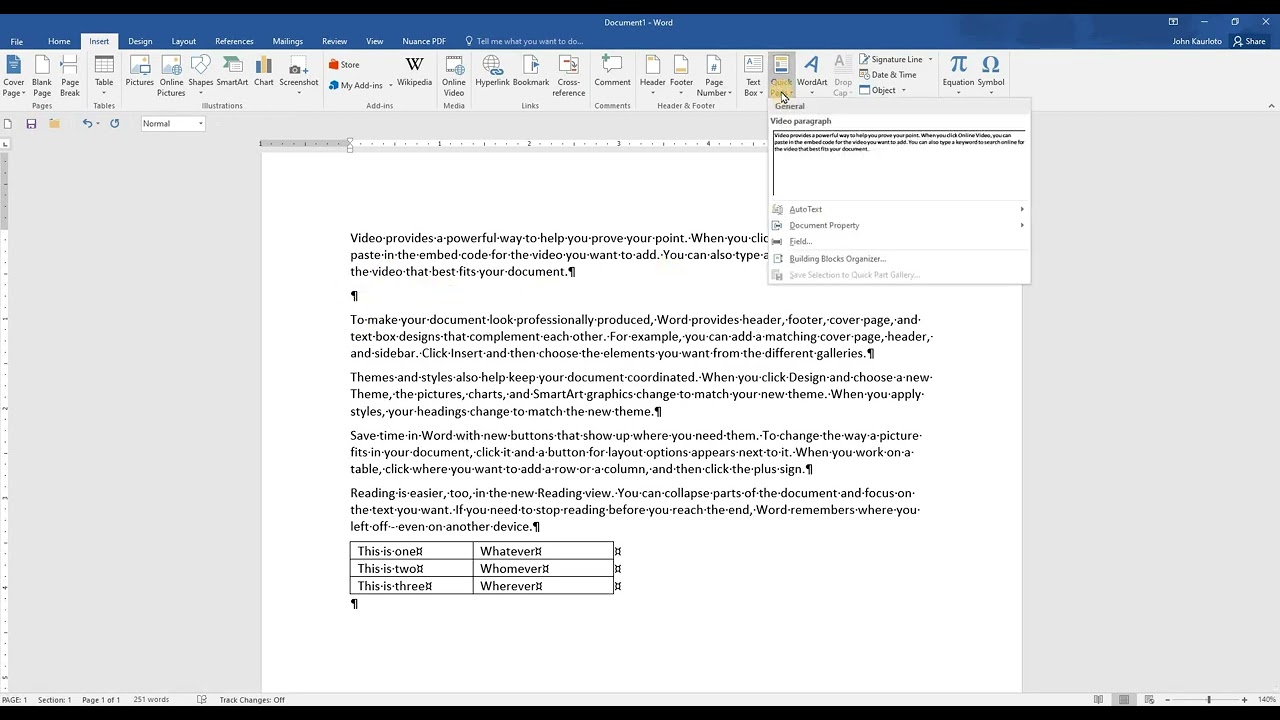Switch to the References tab

click(234, 41)
